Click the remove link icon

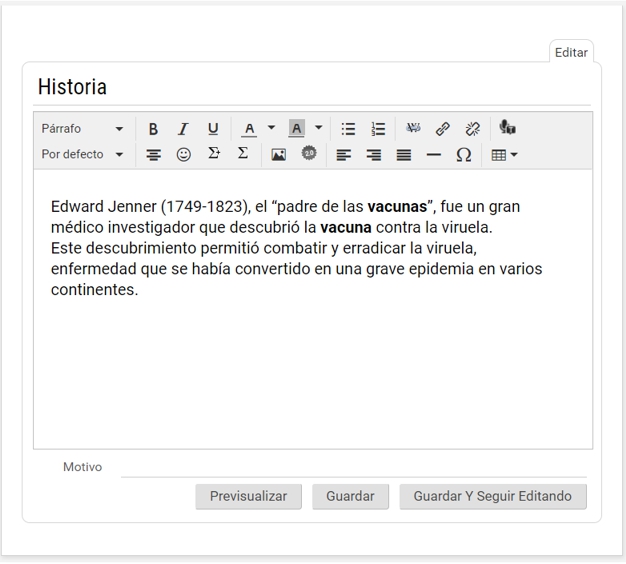(472, 129)
